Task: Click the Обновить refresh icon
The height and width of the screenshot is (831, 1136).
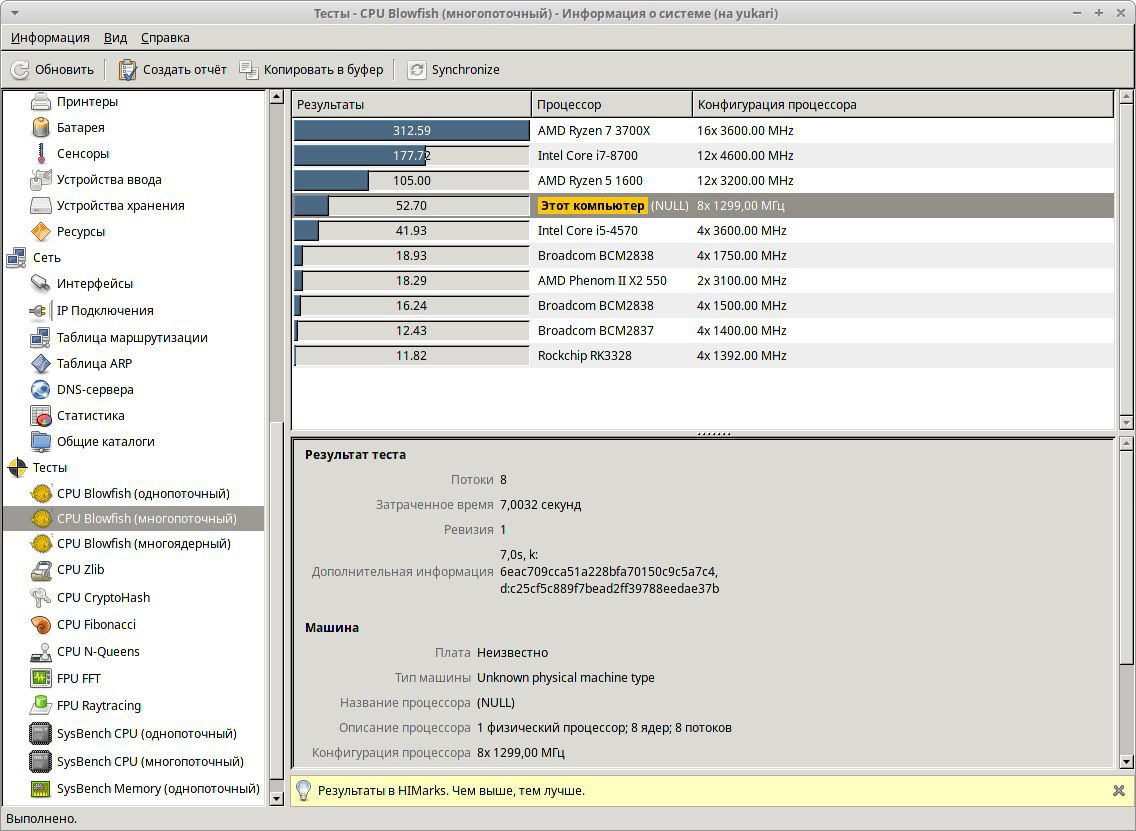Action: tap(20, 70)
